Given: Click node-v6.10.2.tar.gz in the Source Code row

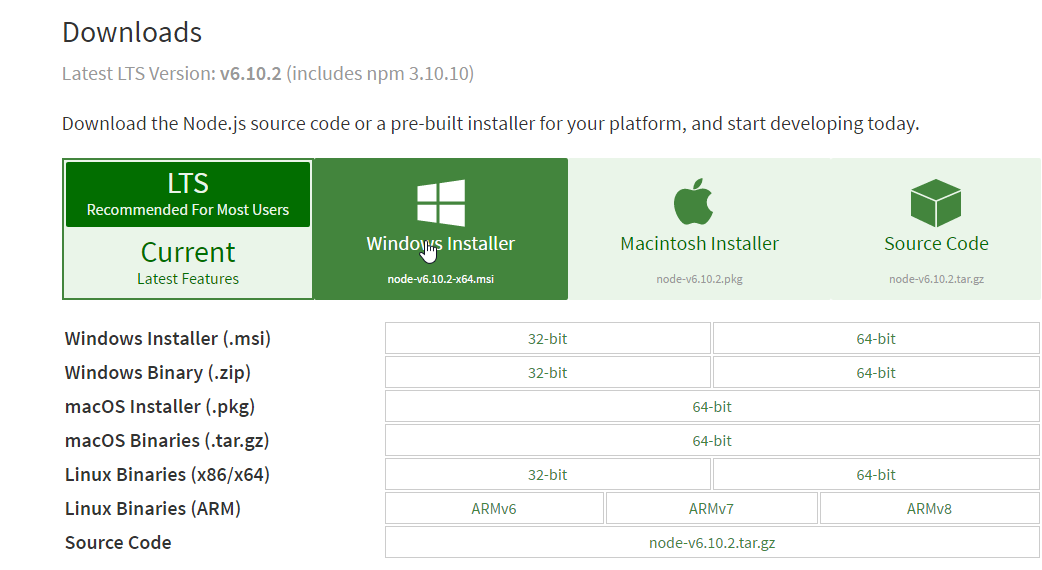Looking at the screenshot, I should point(712,542).
